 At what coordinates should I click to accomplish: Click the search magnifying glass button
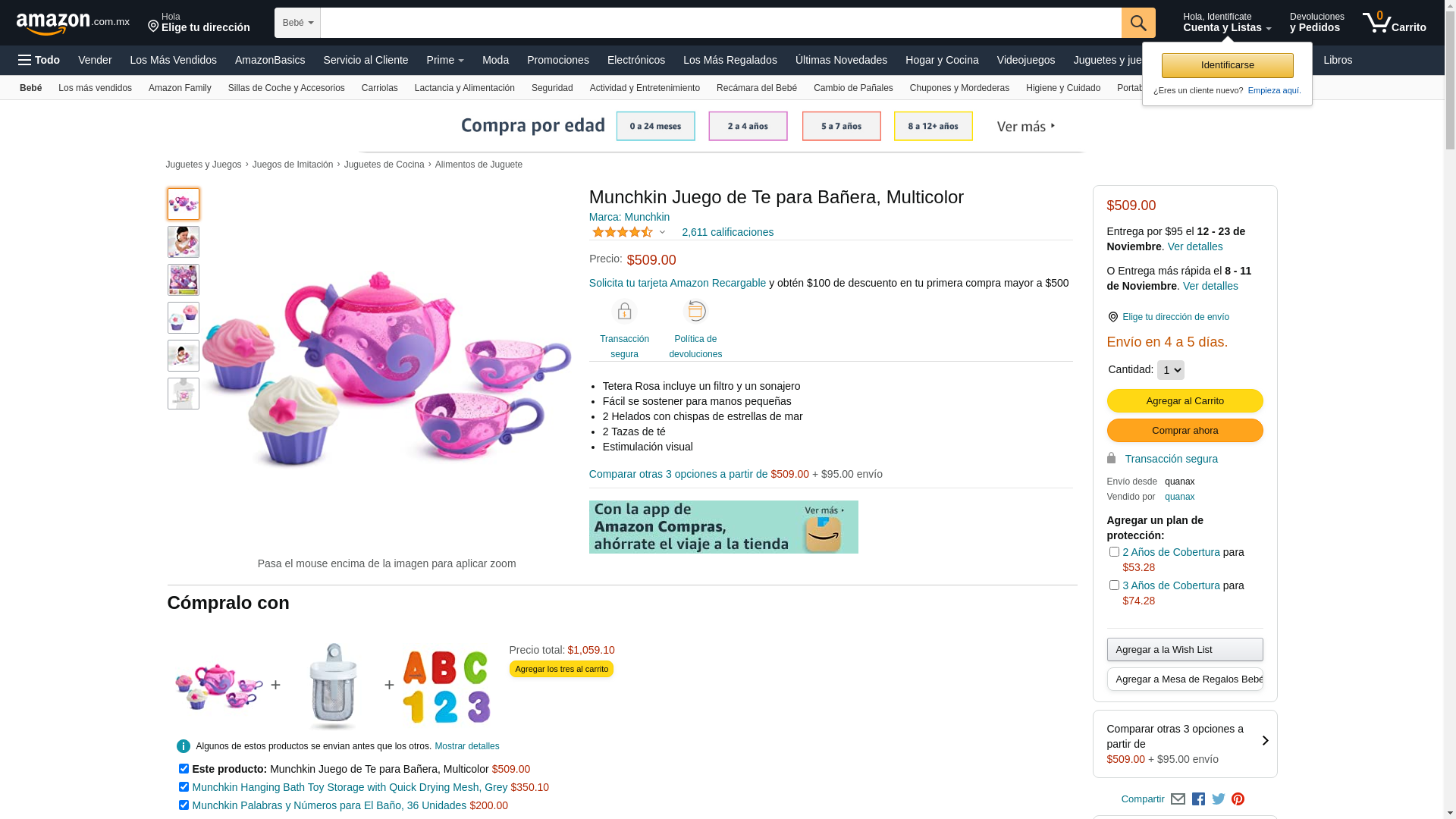1137,23
